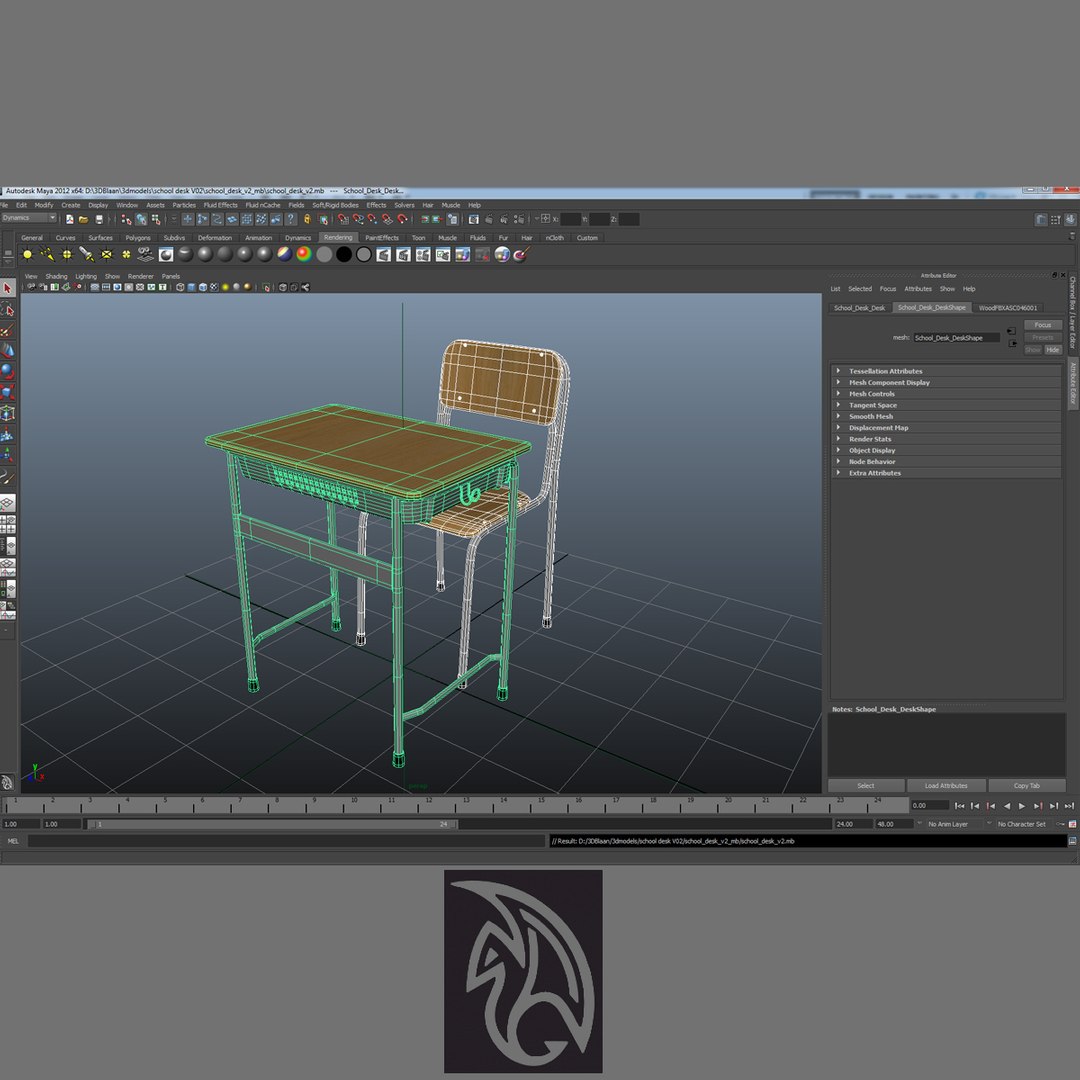Toggle textured display checker cube icon
The image size is (1080, 1080).
(214, 287)
